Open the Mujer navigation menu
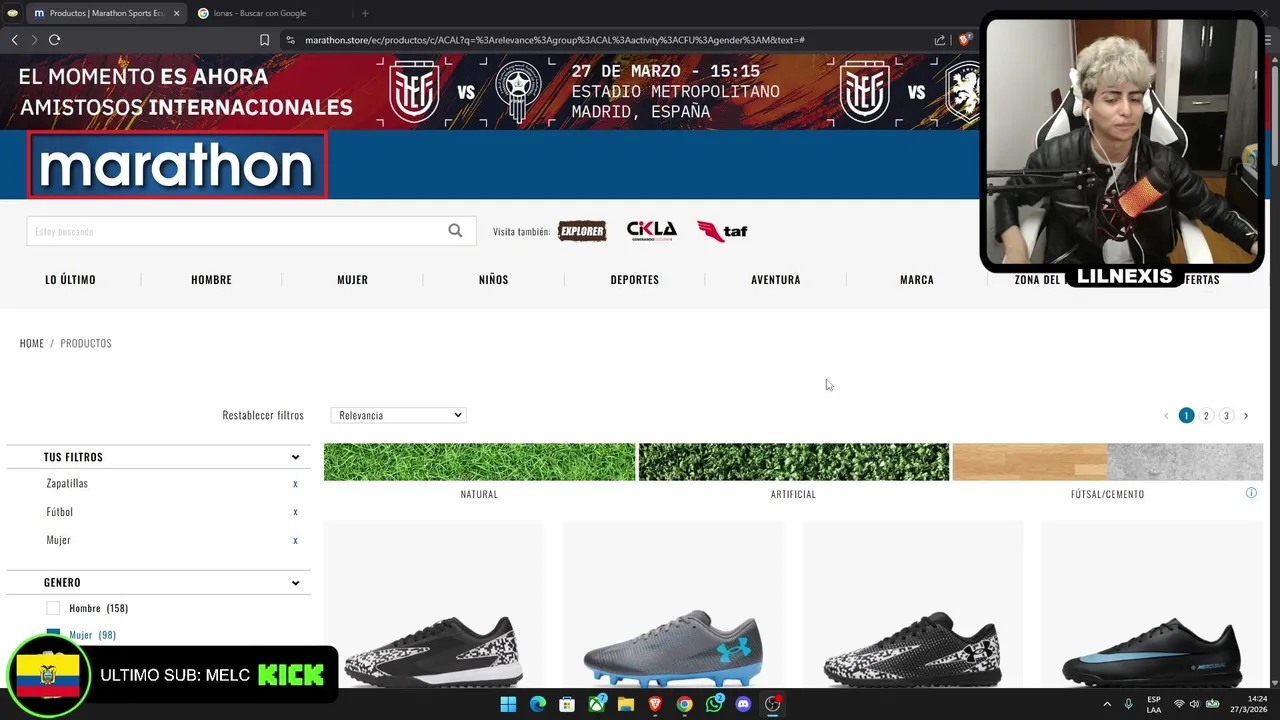1280x720 pixels. [x=352, y=280]
